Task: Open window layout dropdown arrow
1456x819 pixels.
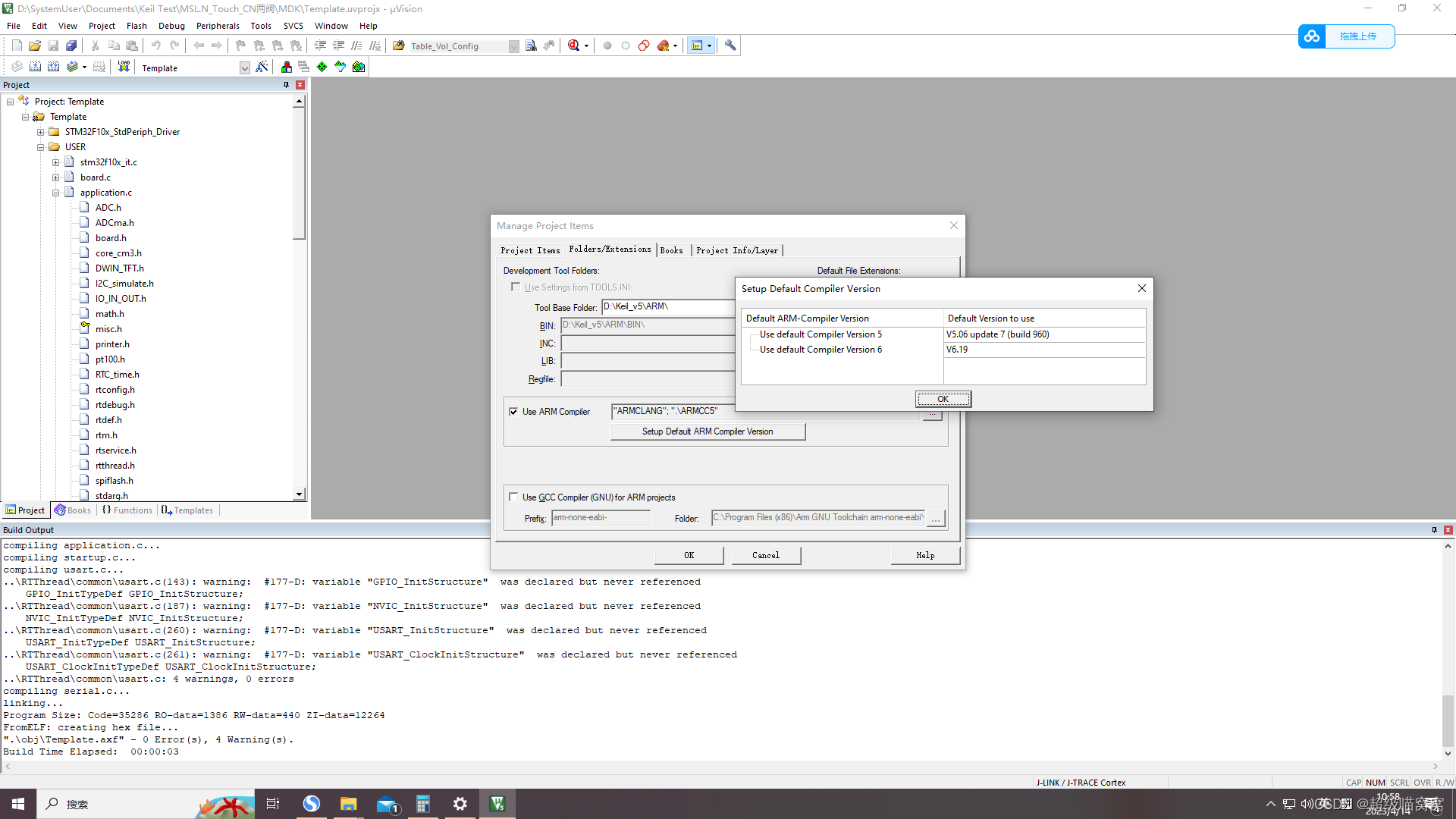Action: click(710, 45)
